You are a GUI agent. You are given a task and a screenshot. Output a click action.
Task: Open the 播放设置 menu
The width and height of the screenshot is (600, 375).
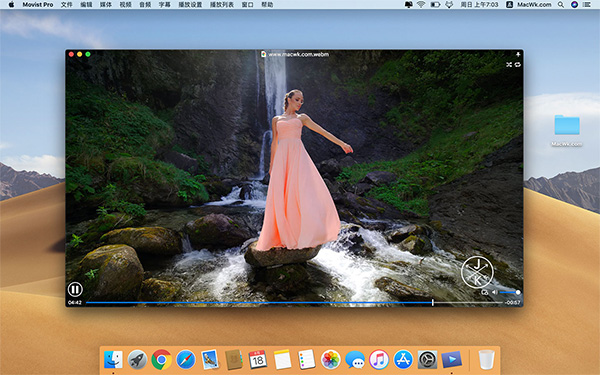point(190,5)
